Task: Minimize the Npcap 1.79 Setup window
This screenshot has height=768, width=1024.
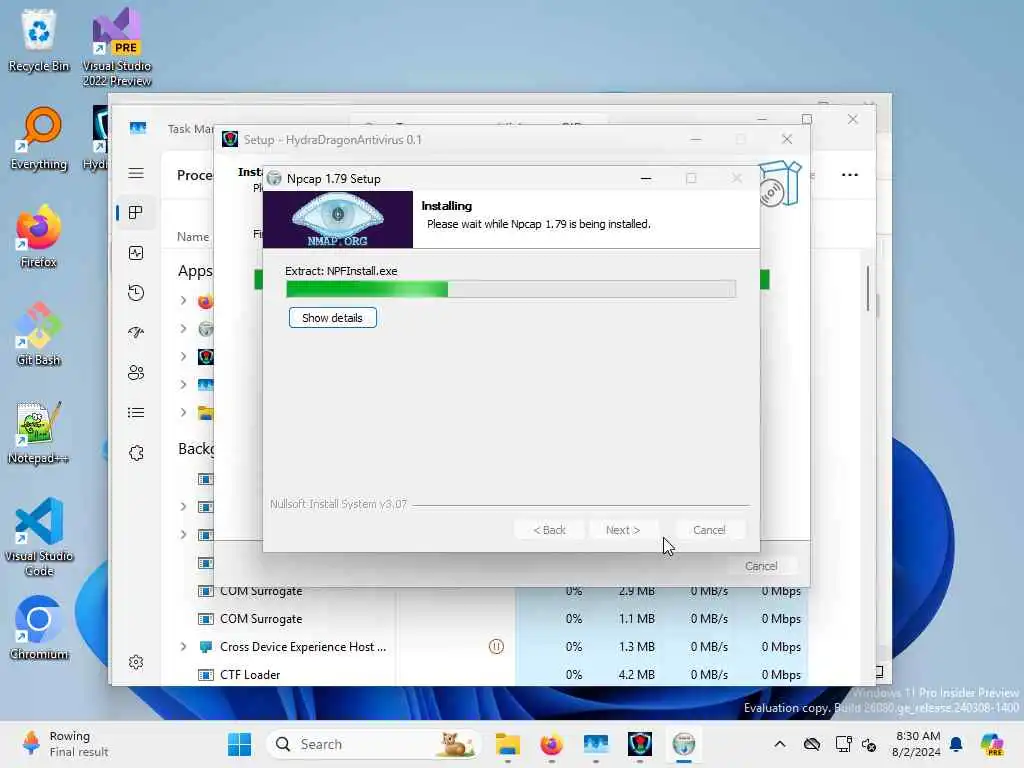Action: (646, 178)
